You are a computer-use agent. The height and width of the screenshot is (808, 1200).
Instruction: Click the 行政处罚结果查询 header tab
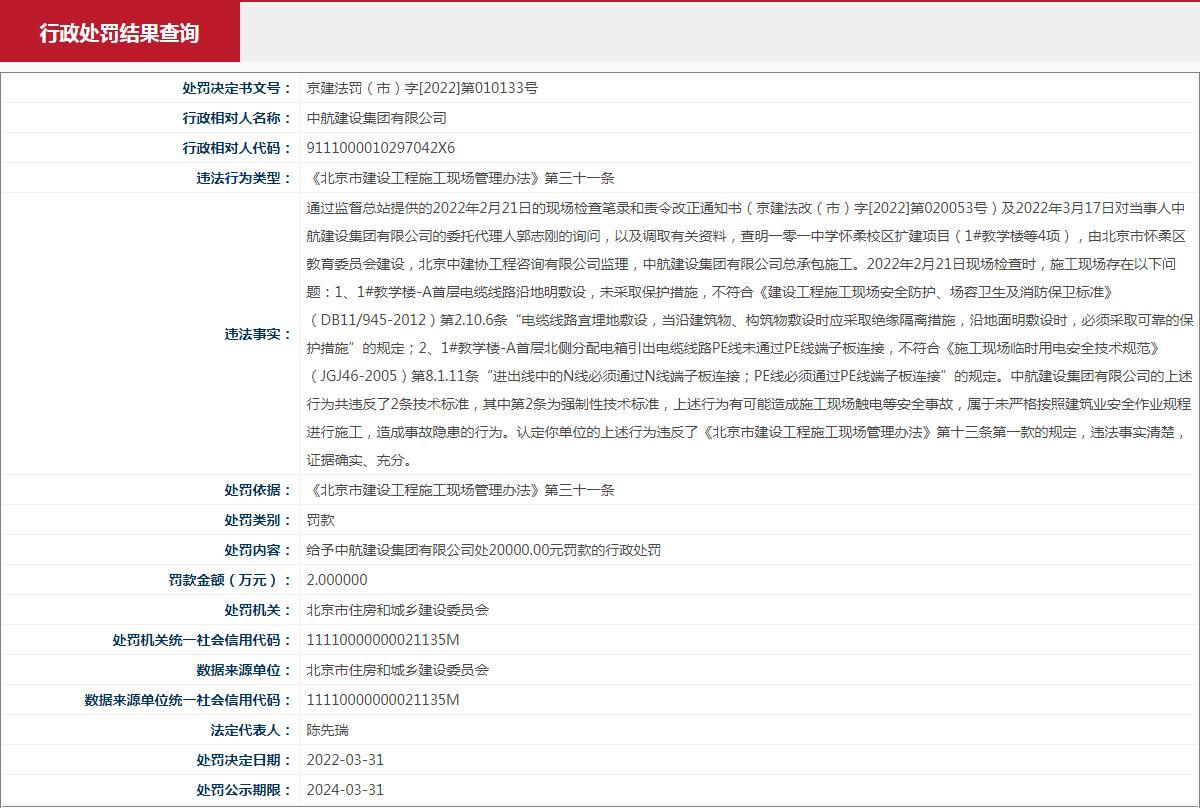click(x=119, y=32)
